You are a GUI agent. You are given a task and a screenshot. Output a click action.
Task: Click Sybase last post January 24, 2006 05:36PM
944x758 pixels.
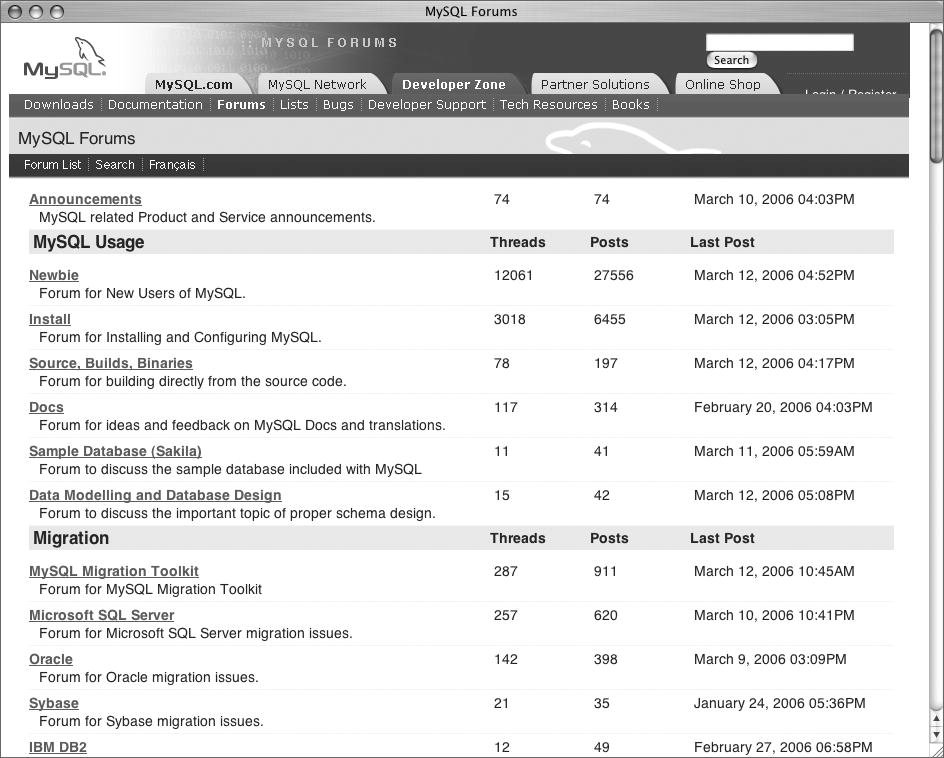pyautogui.click(x=779, y=703)
